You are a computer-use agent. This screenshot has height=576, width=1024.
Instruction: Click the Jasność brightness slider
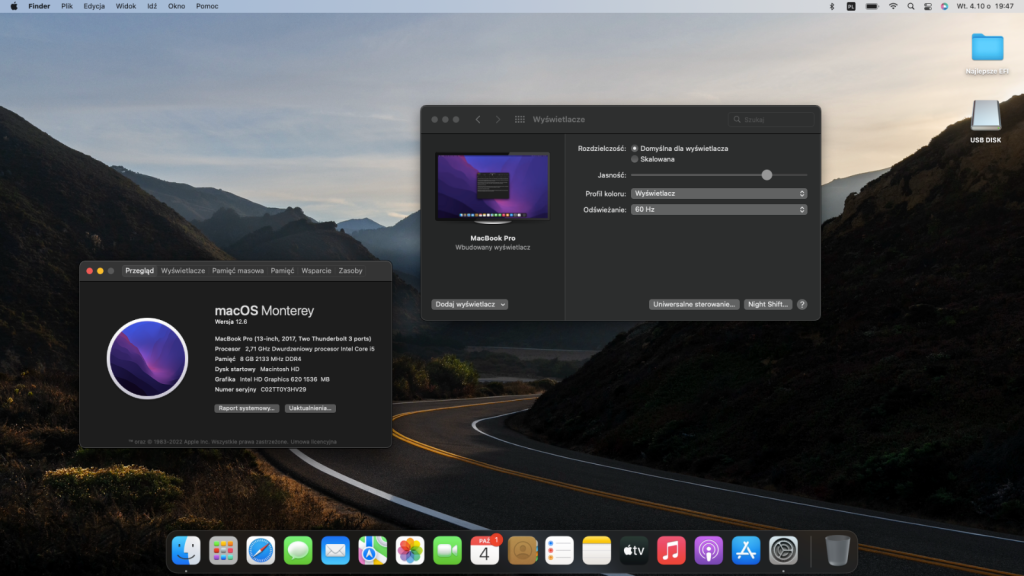[x=718, y=175]
